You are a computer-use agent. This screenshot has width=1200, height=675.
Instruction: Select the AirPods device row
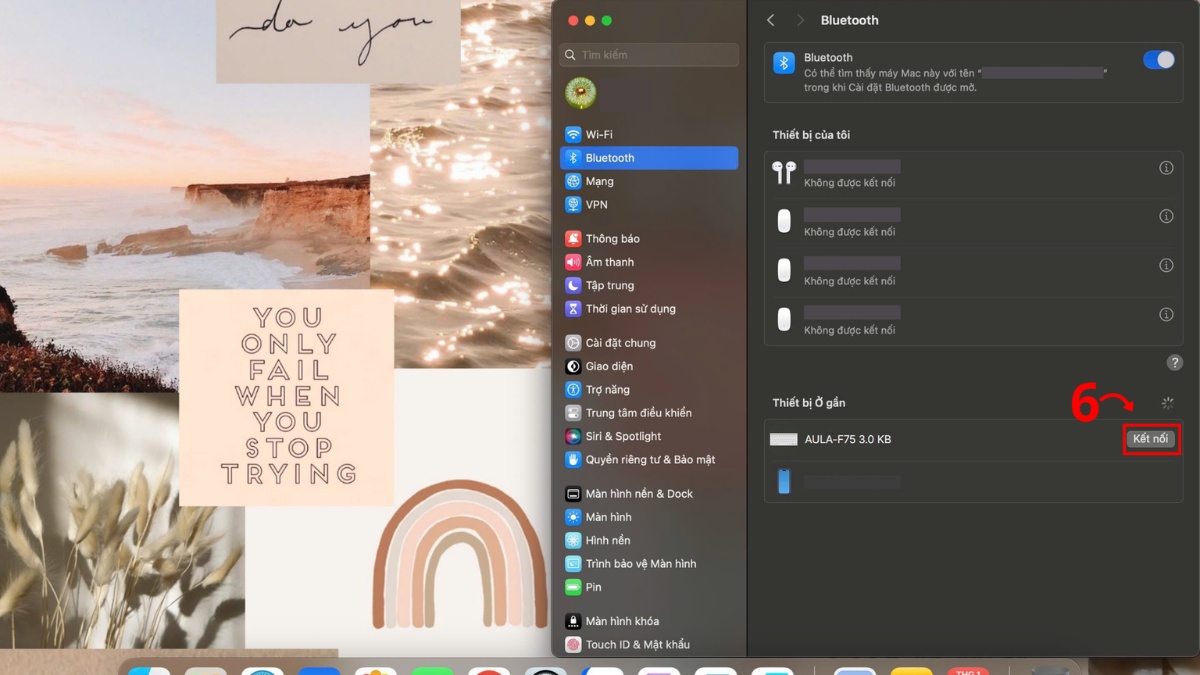[x=973, y=173]
